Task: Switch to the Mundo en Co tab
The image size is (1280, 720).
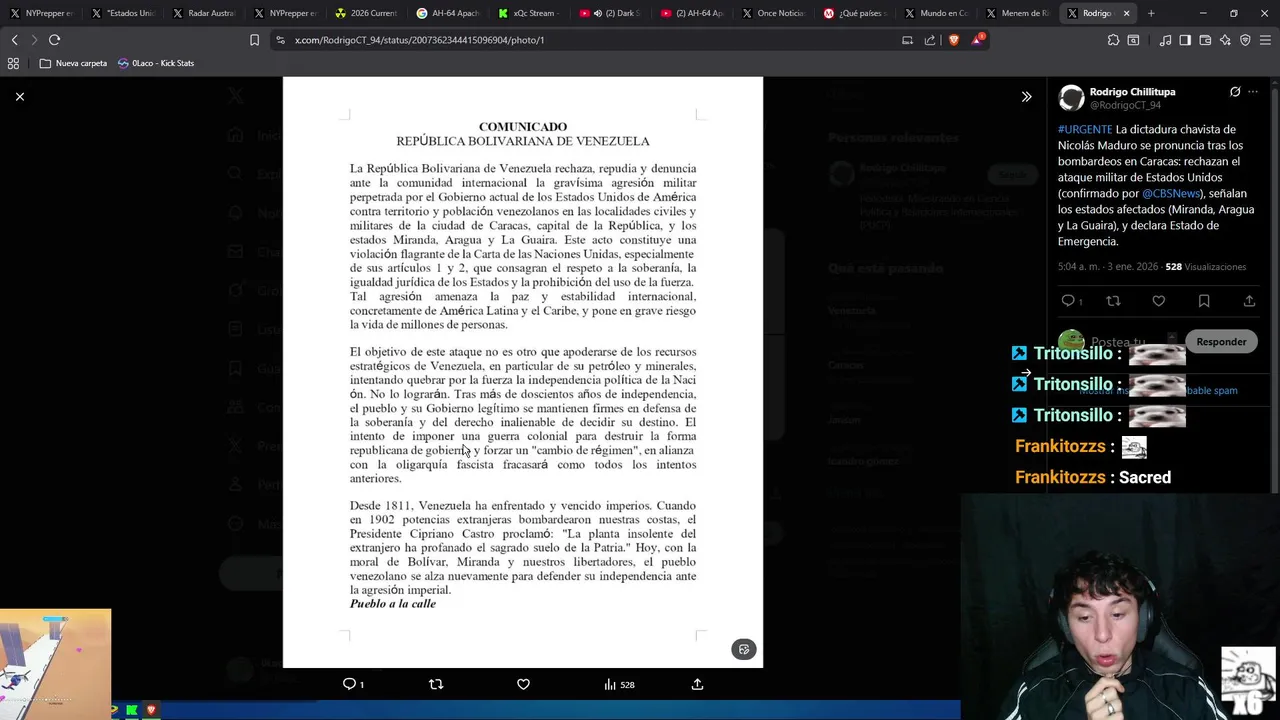Action: point(936,13)
